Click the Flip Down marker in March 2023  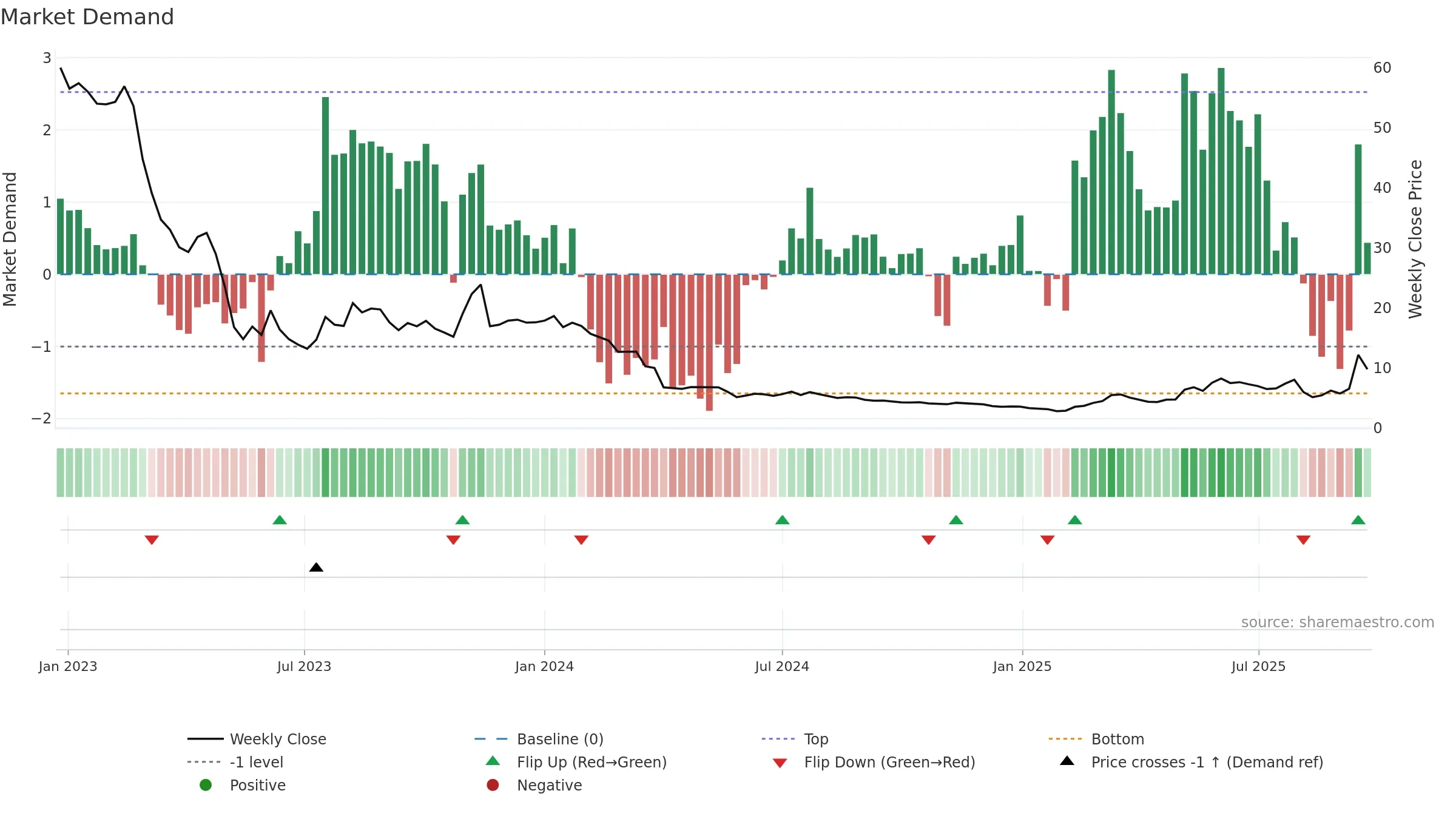click(x=152, y=540)
